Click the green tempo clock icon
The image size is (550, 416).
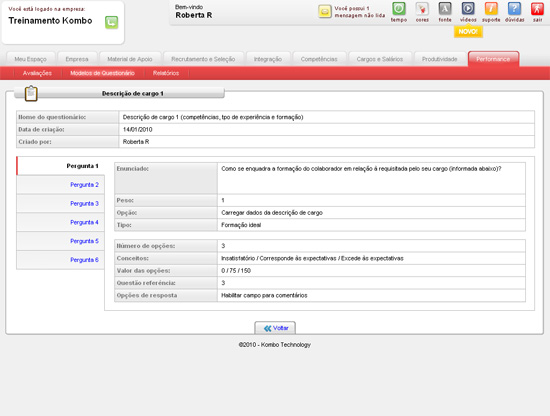(x=399, y=9)
